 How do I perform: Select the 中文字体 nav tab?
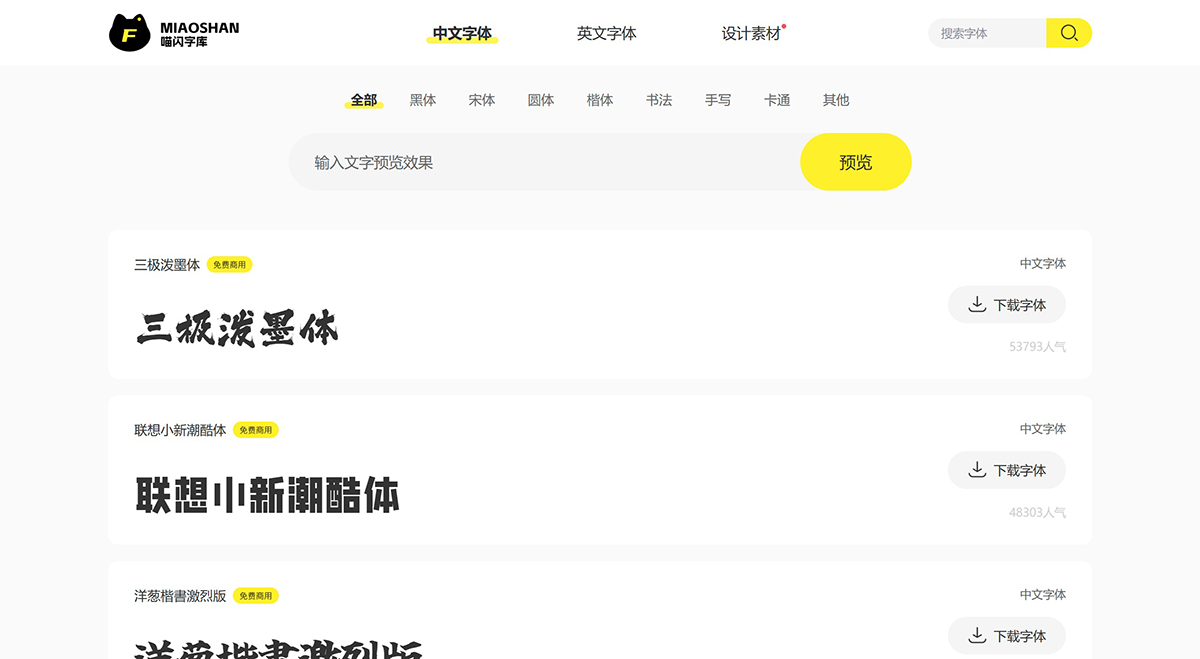[x=462, y=33]
